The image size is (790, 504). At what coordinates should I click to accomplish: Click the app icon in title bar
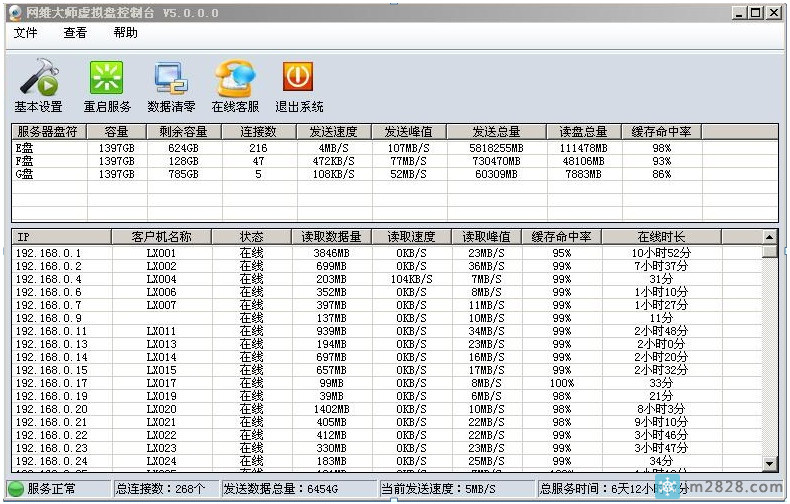click(x=15, y=12)
